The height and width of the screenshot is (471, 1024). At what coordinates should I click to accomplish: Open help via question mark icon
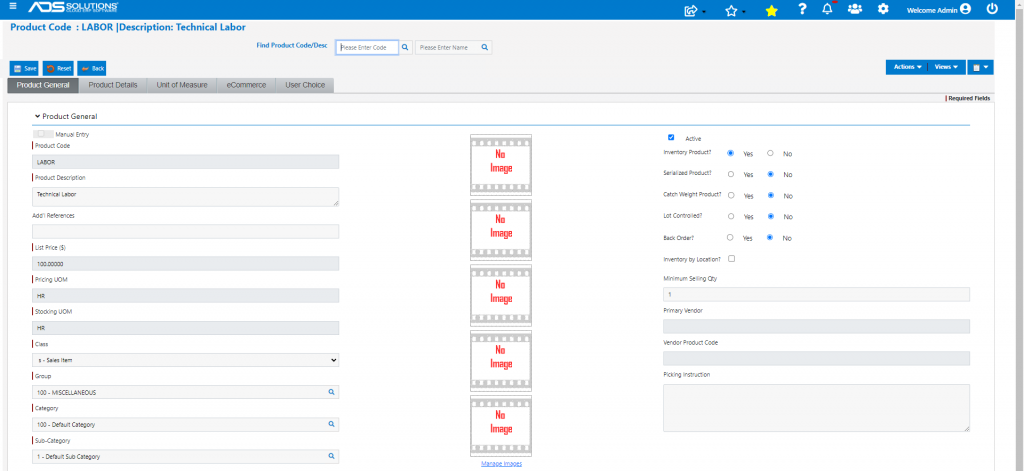tap(803, 9)
